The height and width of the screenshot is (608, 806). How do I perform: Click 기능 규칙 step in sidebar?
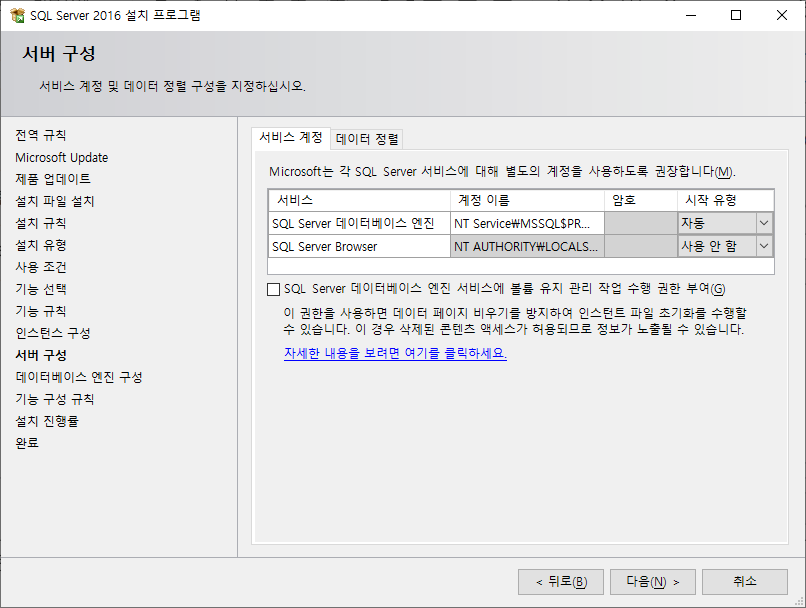pyautogui.click(x=41, y=311)
